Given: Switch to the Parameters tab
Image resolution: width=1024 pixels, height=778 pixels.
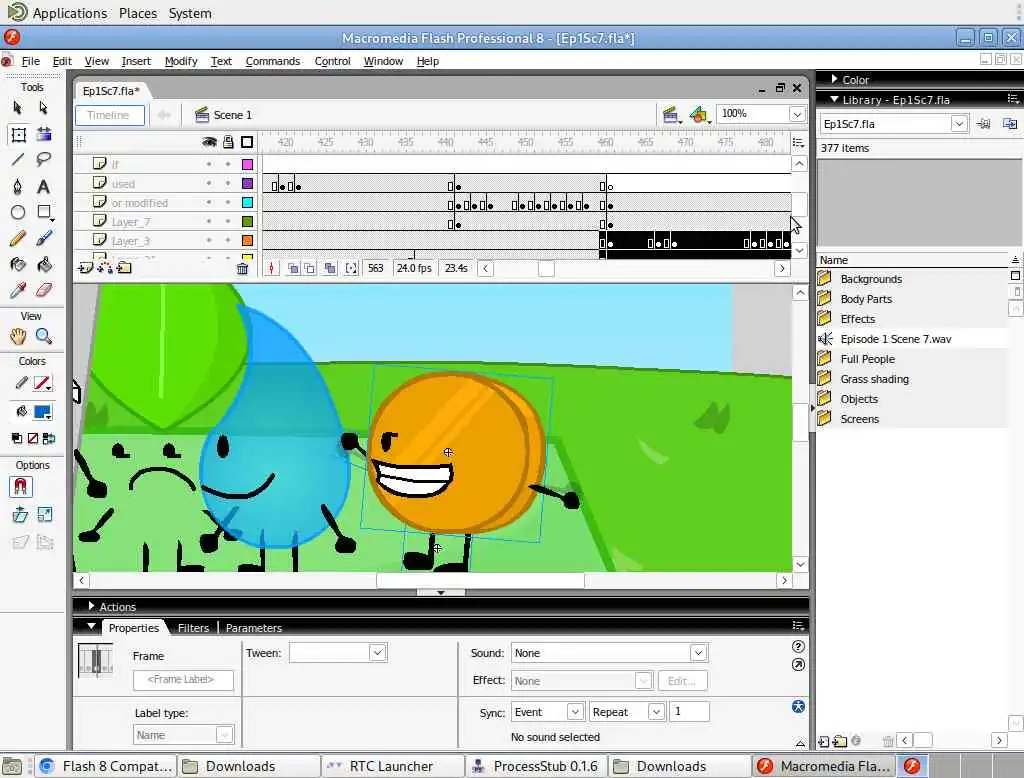Looking at the screenshot, I should point(254,628).
